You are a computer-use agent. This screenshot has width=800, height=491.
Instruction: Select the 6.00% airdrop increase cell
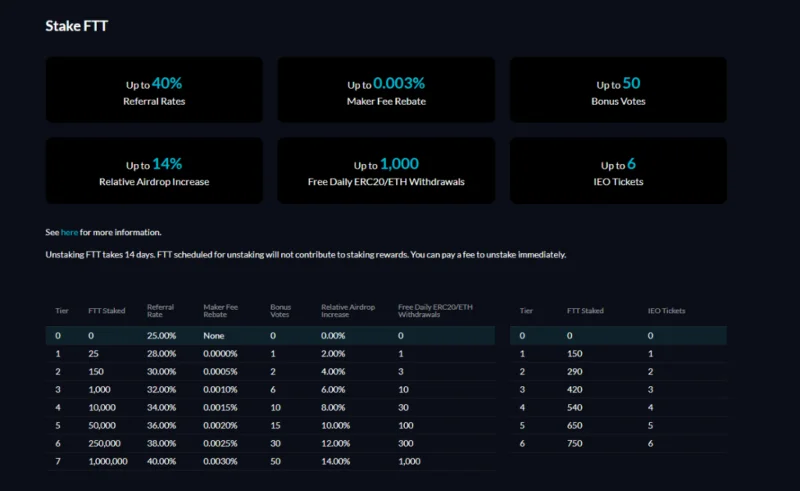[x=333, y=389]
